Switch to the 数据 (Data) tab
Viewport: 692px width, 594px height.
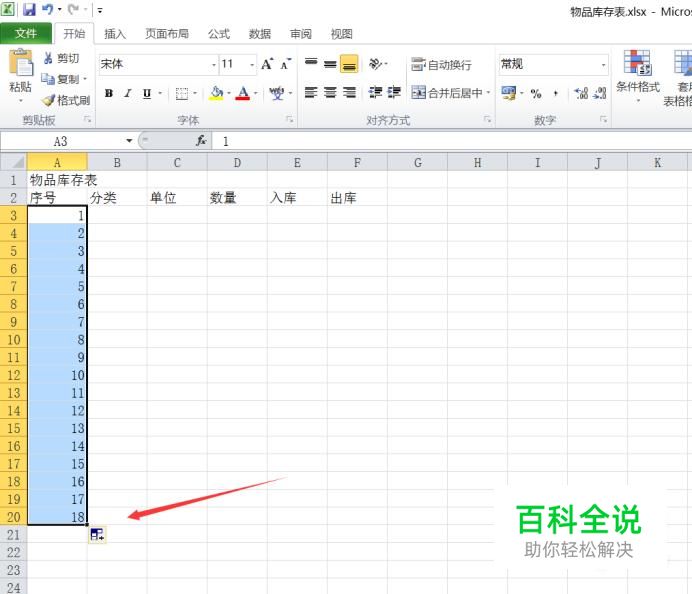pyautogui.click(x=260, y=34)
